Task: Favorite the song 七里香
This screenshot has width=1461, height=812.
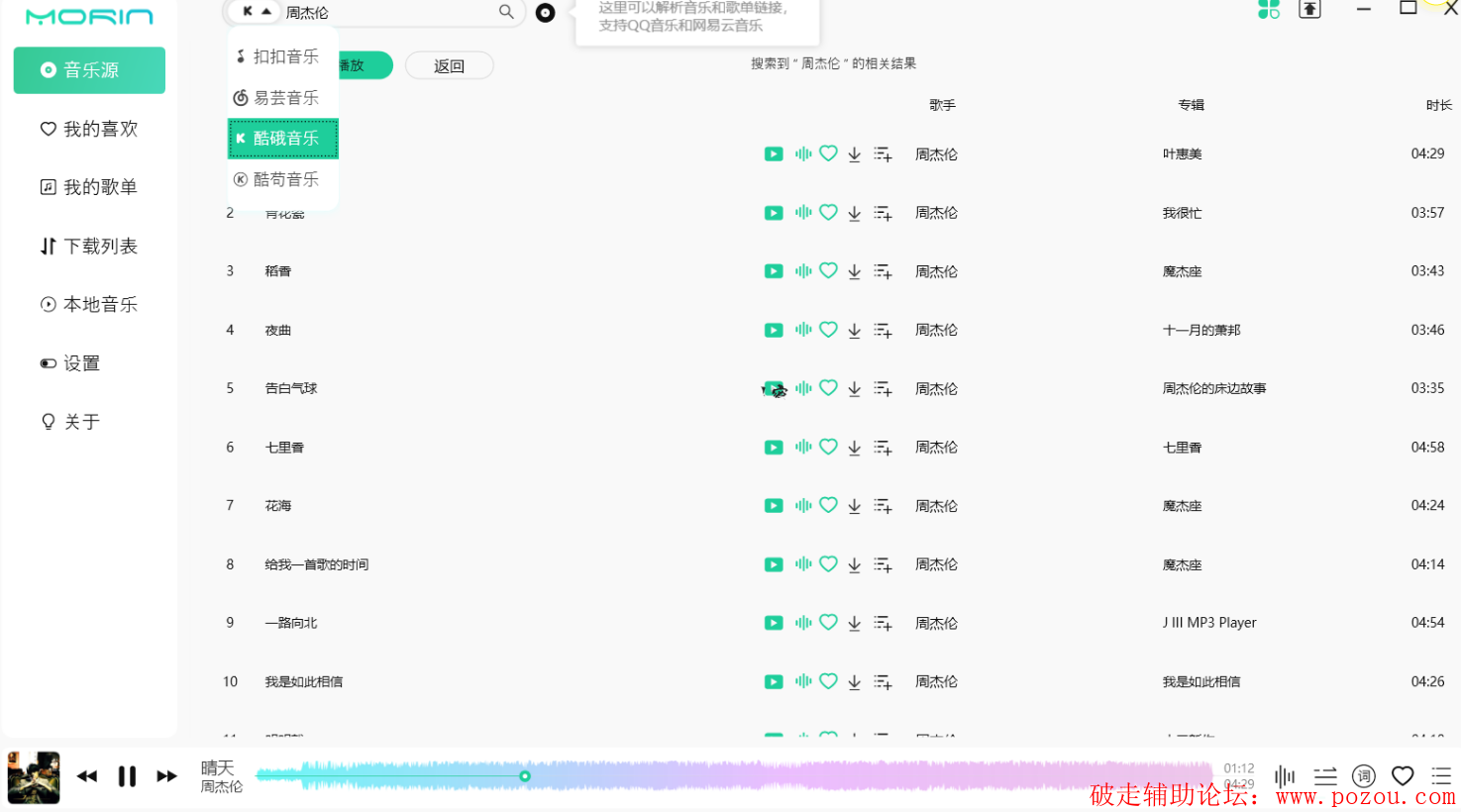Action: pyautogui.click(x=829, y=447)
